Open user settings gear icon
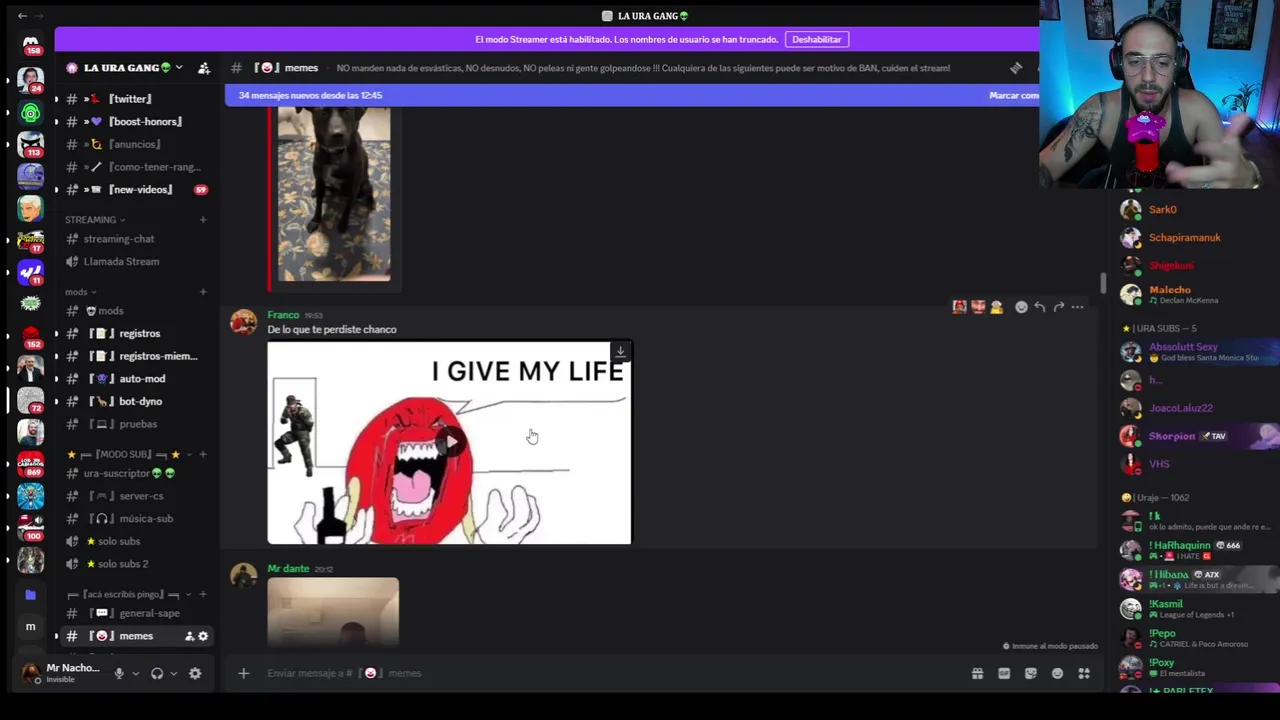This screenshot has width=1280, height=720. (195, 673)
